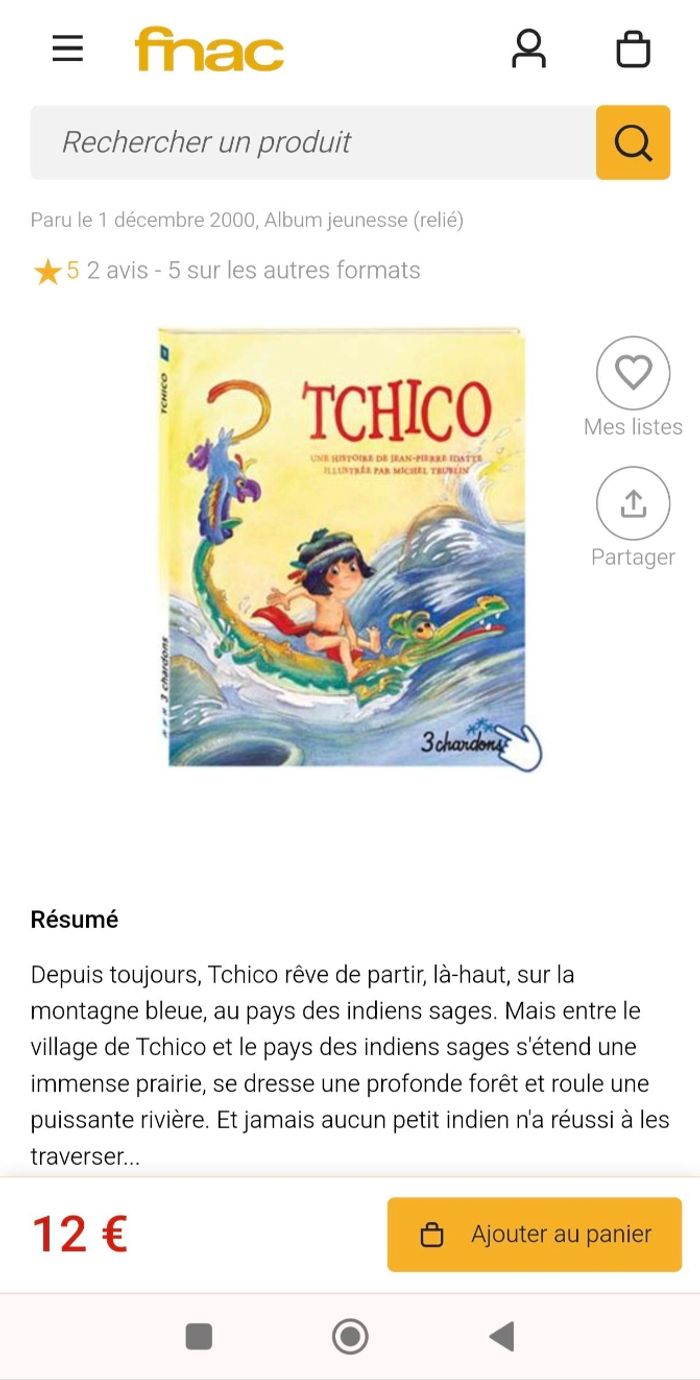Tap the Android back triangle button
The width and height of the screenshot is (700, 1380).
(501, 1336)
